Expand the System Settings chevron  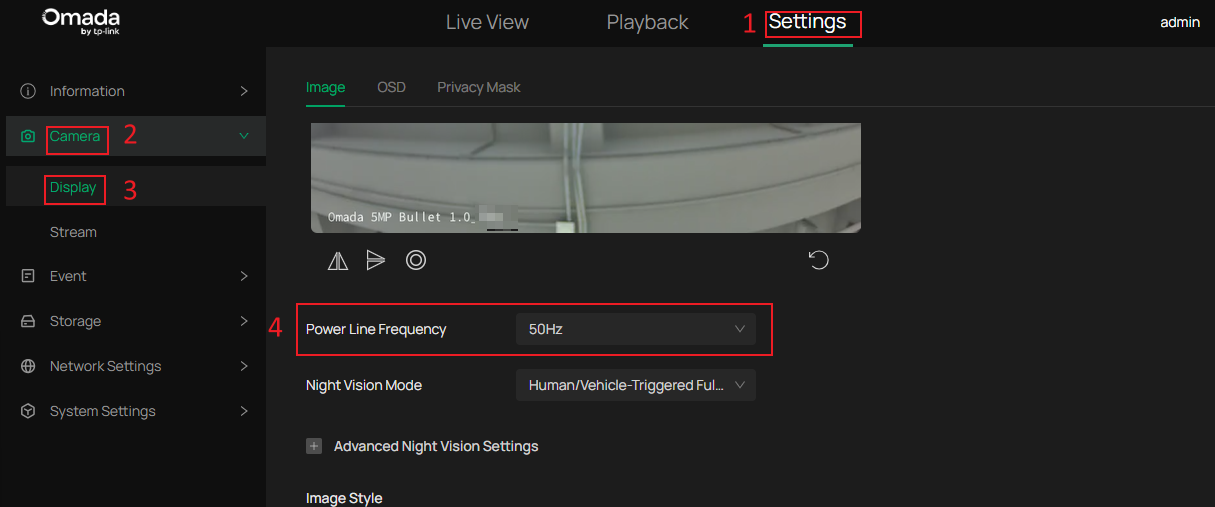pos(244,411)
